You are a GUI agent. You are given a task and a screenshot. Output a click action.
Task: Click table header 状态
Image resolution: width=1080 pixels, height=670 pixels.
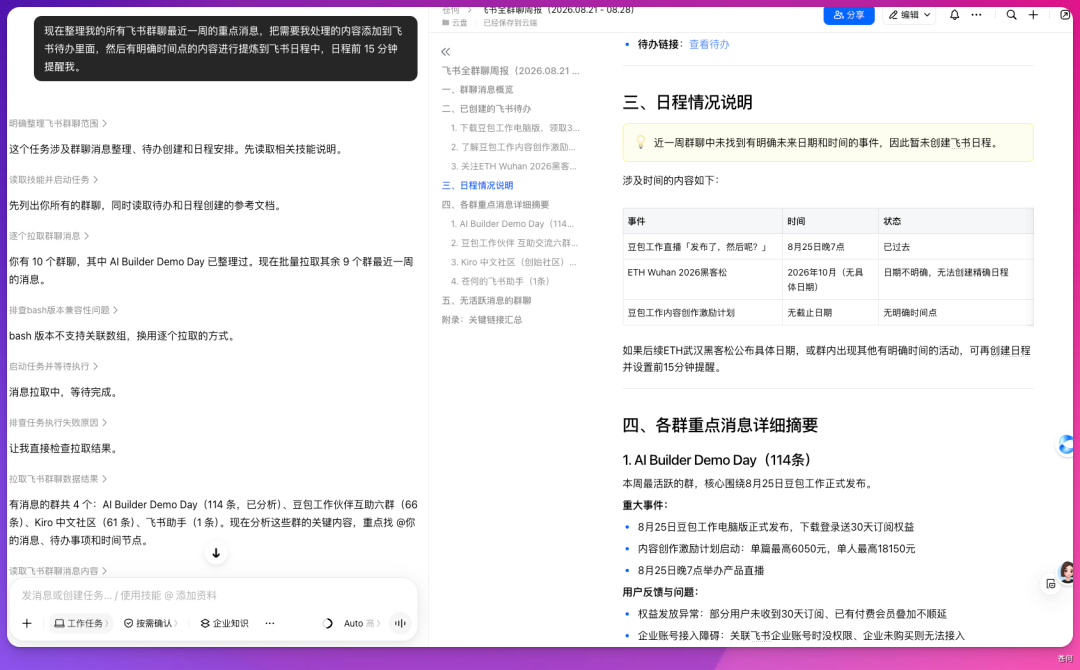point(956,221)
